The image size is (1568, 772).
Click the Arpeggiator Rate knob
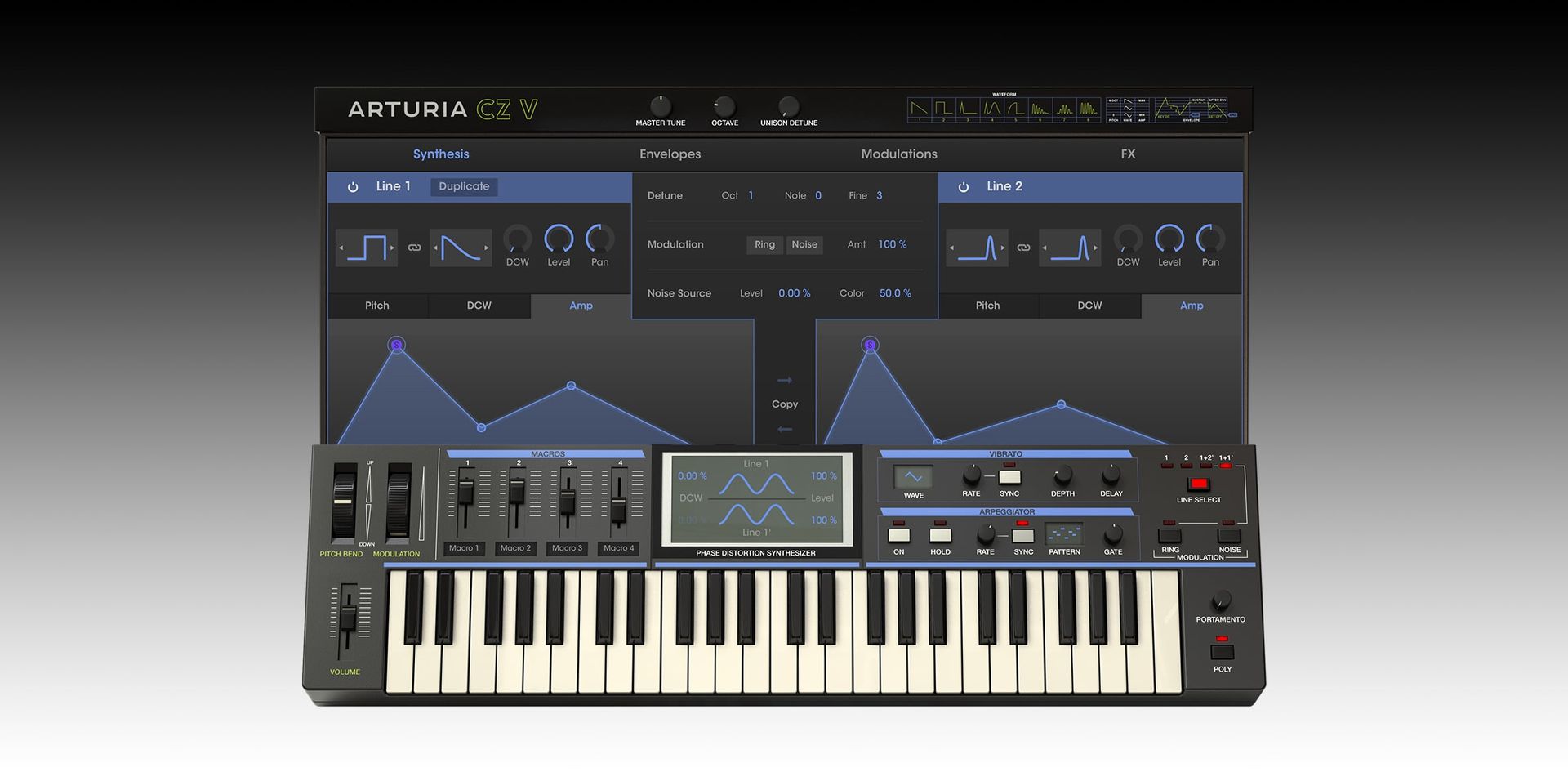[x=986, y=535]
